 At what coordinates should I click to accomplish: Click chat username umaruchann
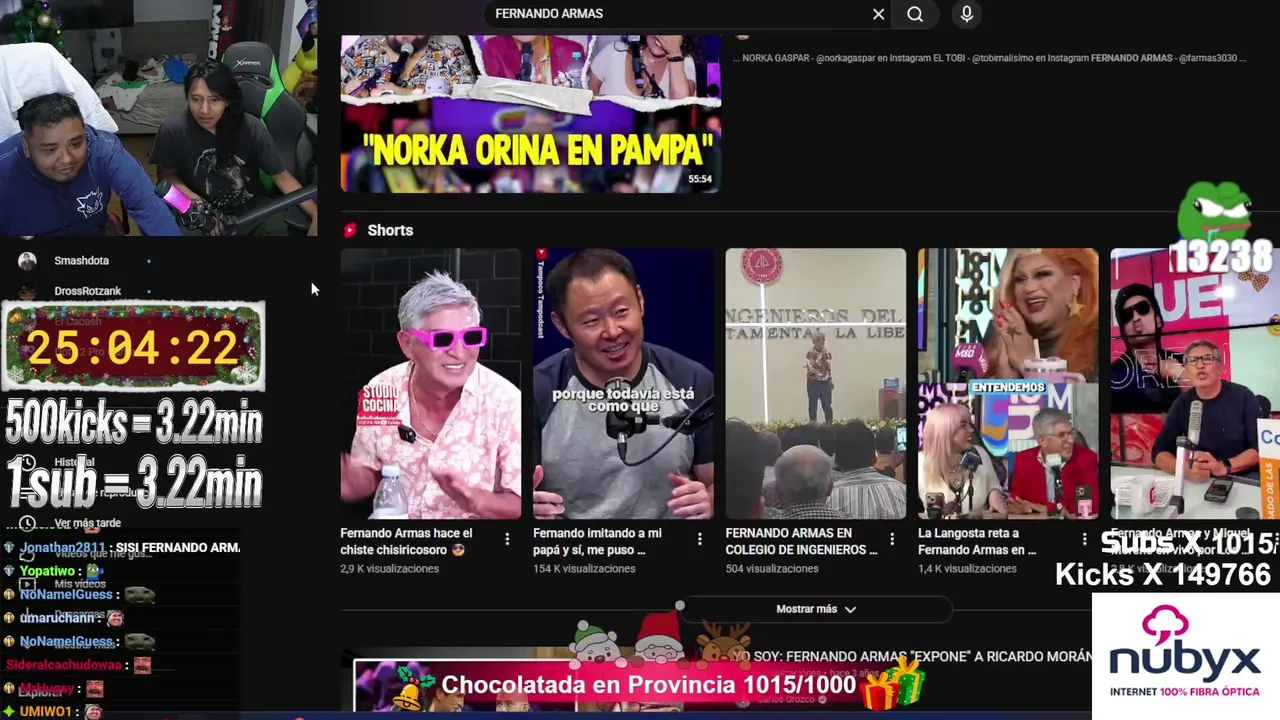pyautogui.click(x=57, y=618)
